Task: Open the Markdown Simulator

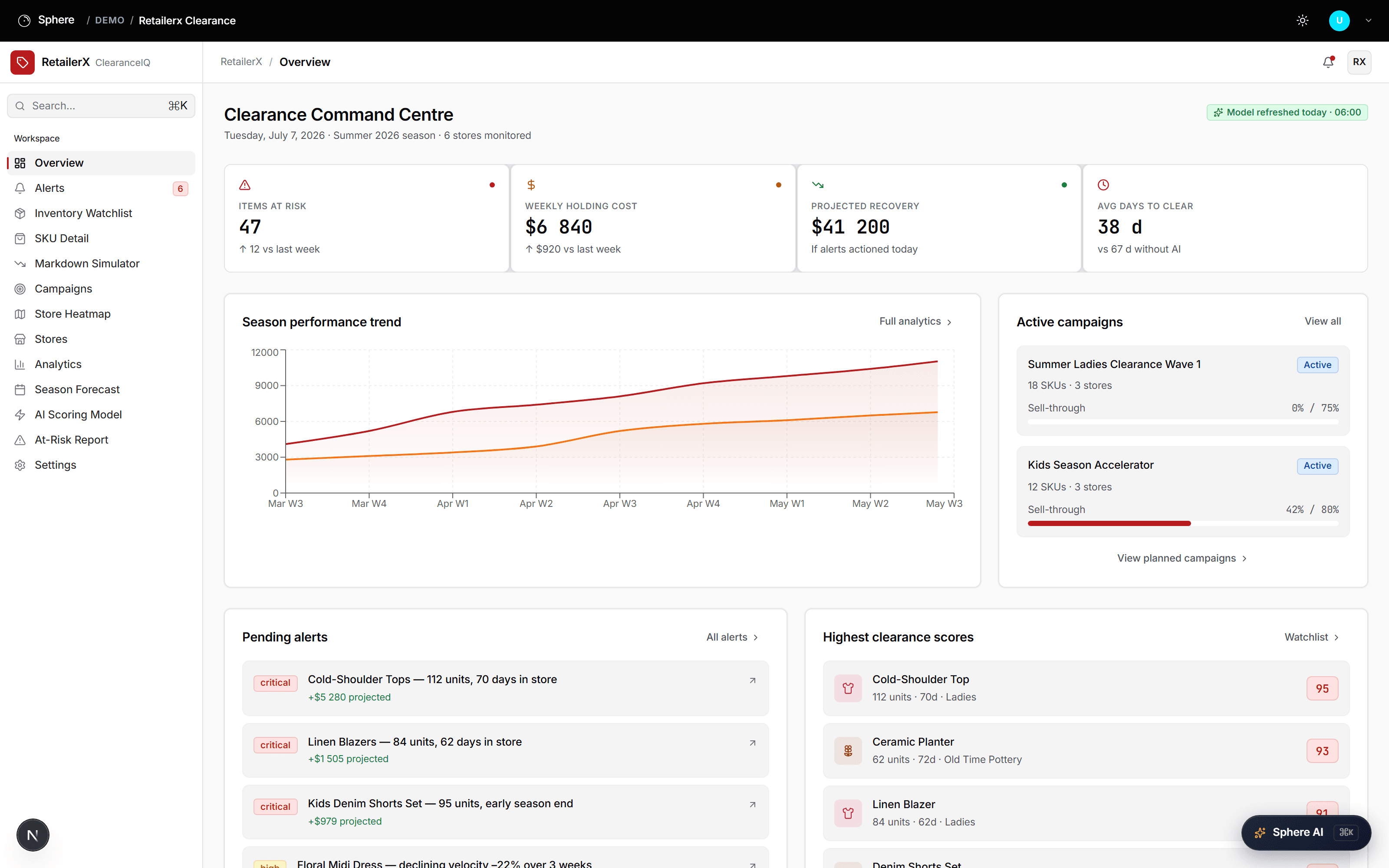Action: (101, 263)
